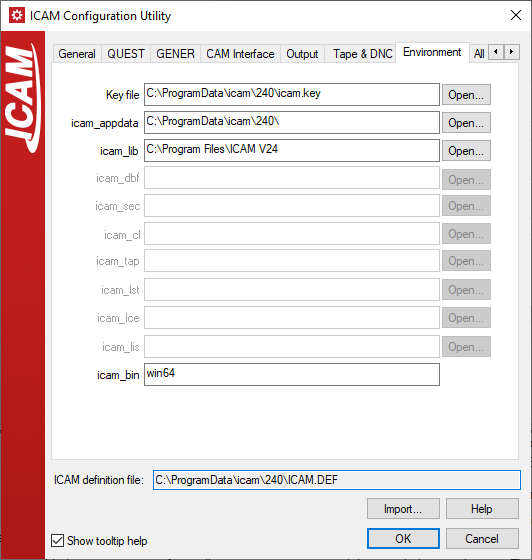Toggle the Show tooltip help checkbox
This screenshot has width=532, height=560.
57,540
